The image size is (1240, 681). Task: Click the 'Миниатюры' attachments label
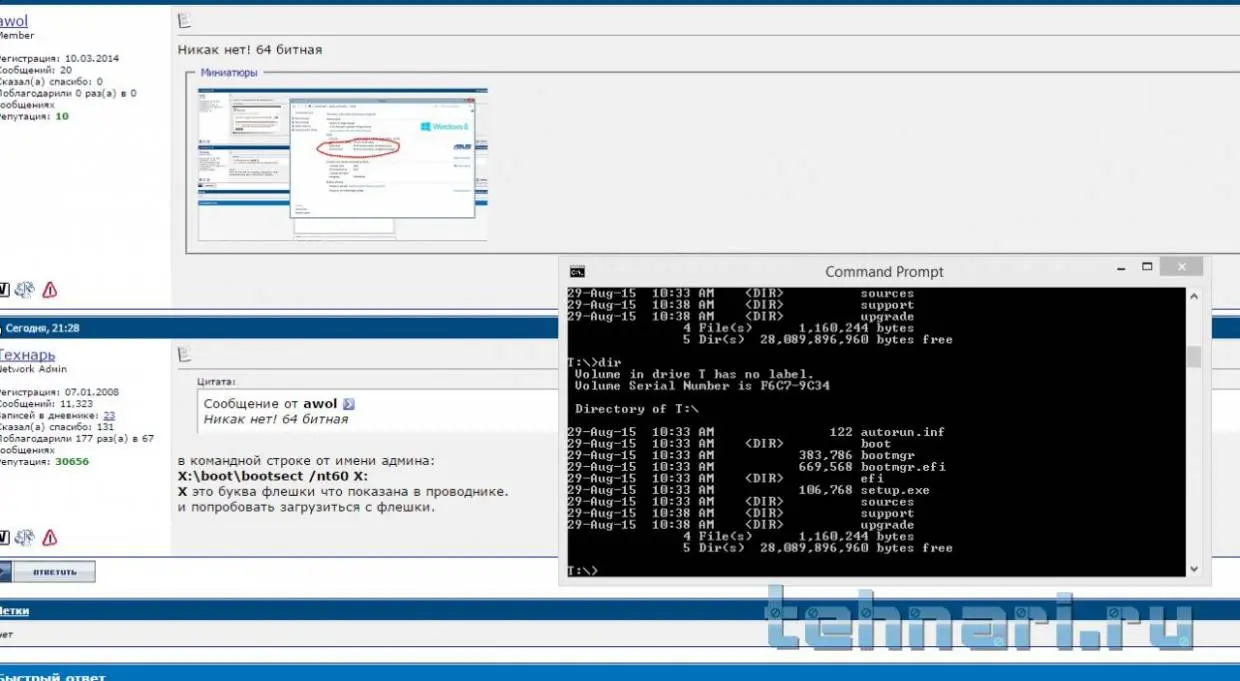tap(229, 73)
